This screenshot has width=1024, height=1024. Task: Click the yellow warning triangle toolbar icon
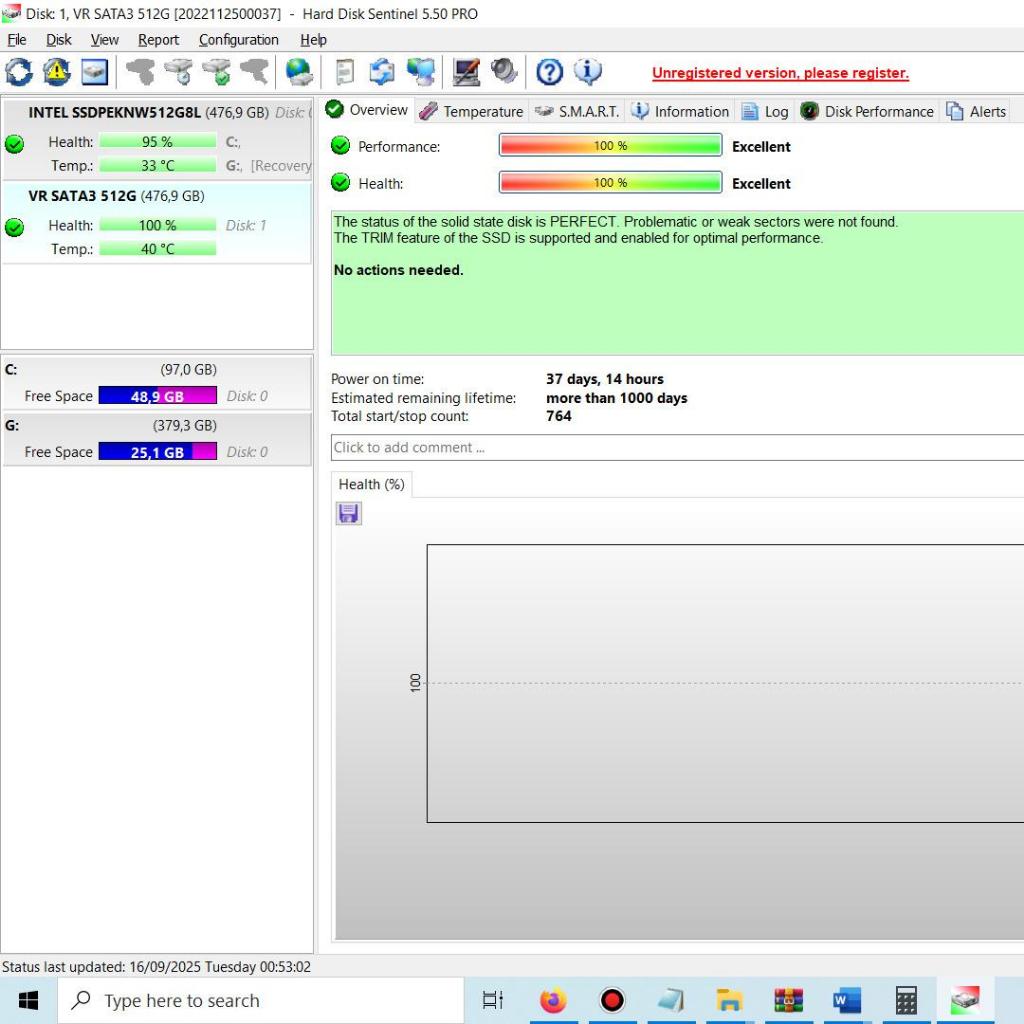pos(57,72)
